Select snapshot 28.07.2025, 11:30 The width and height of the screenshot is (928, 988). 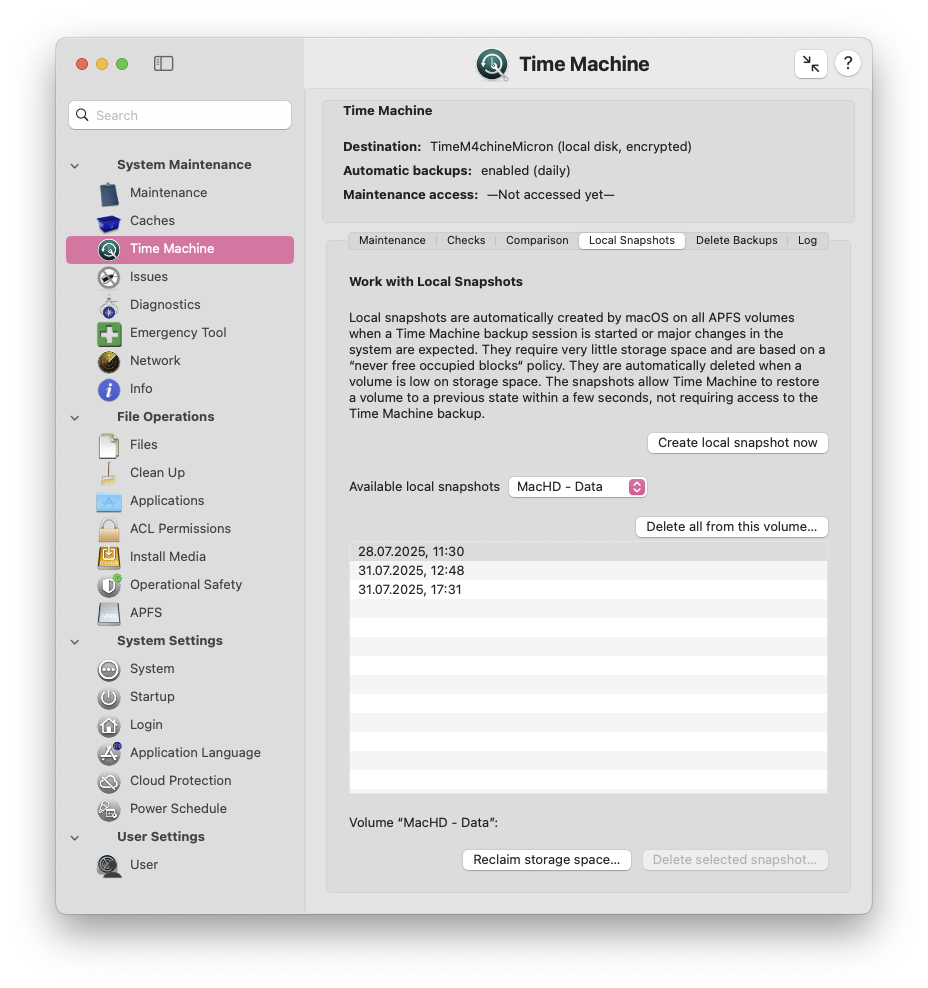pos(588,552)
